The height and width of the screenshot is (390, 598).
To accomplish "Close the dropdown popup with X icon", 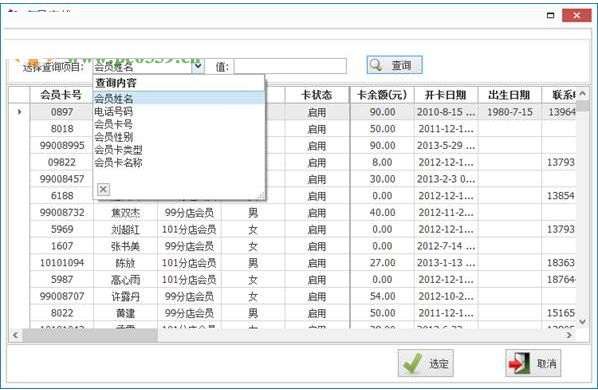I will pos(103,189).
